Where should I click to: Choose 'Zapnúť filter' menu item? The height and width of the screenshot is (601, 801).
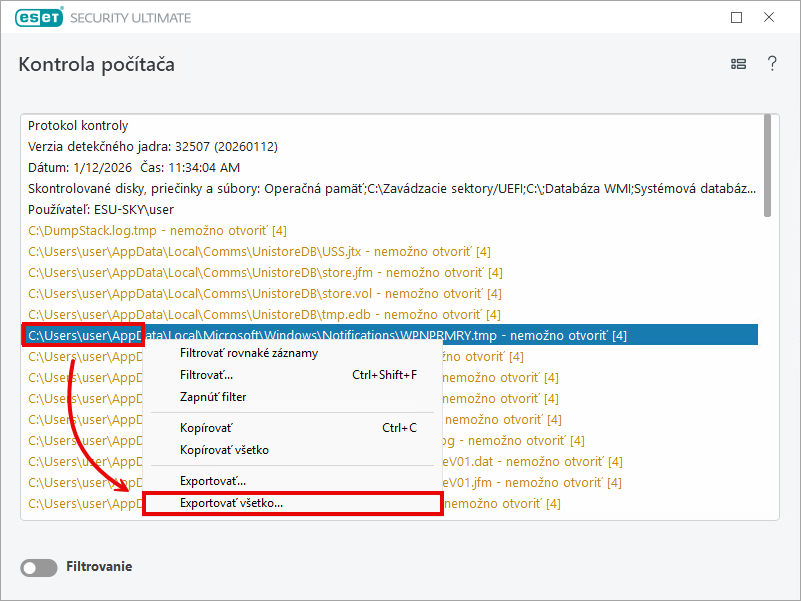click(x=213, y=397)
